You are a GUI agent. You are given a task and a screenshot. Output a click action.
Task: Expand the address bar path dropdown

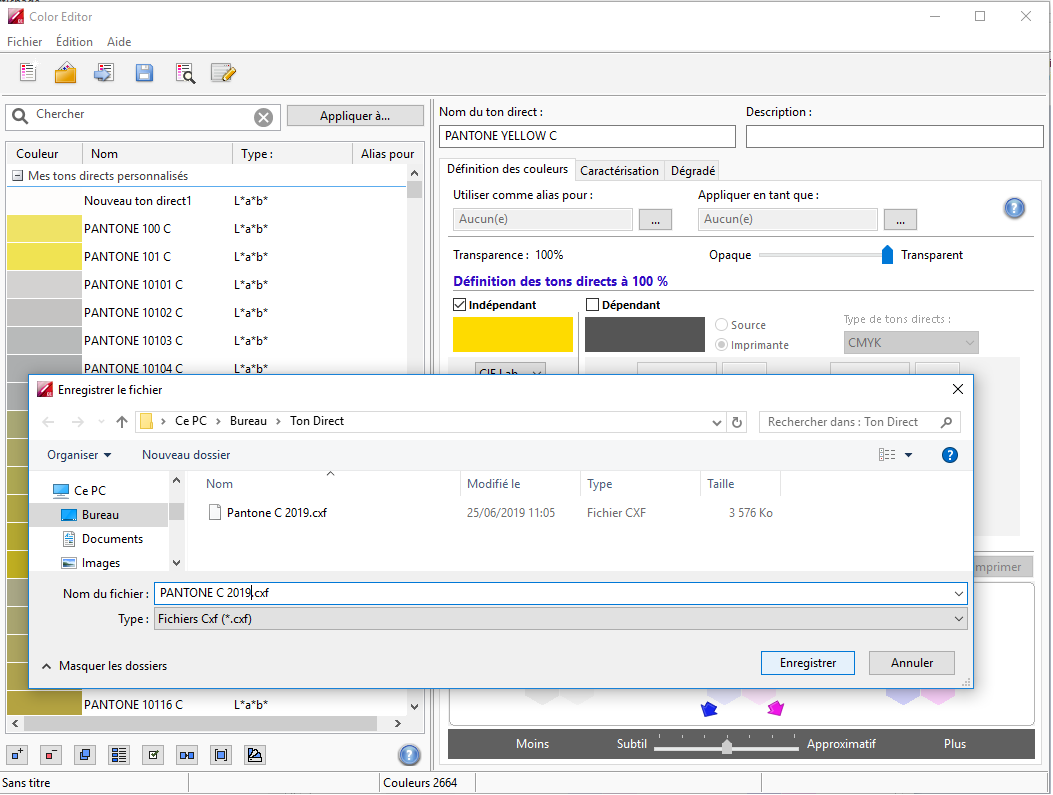(x=717, y=422)
